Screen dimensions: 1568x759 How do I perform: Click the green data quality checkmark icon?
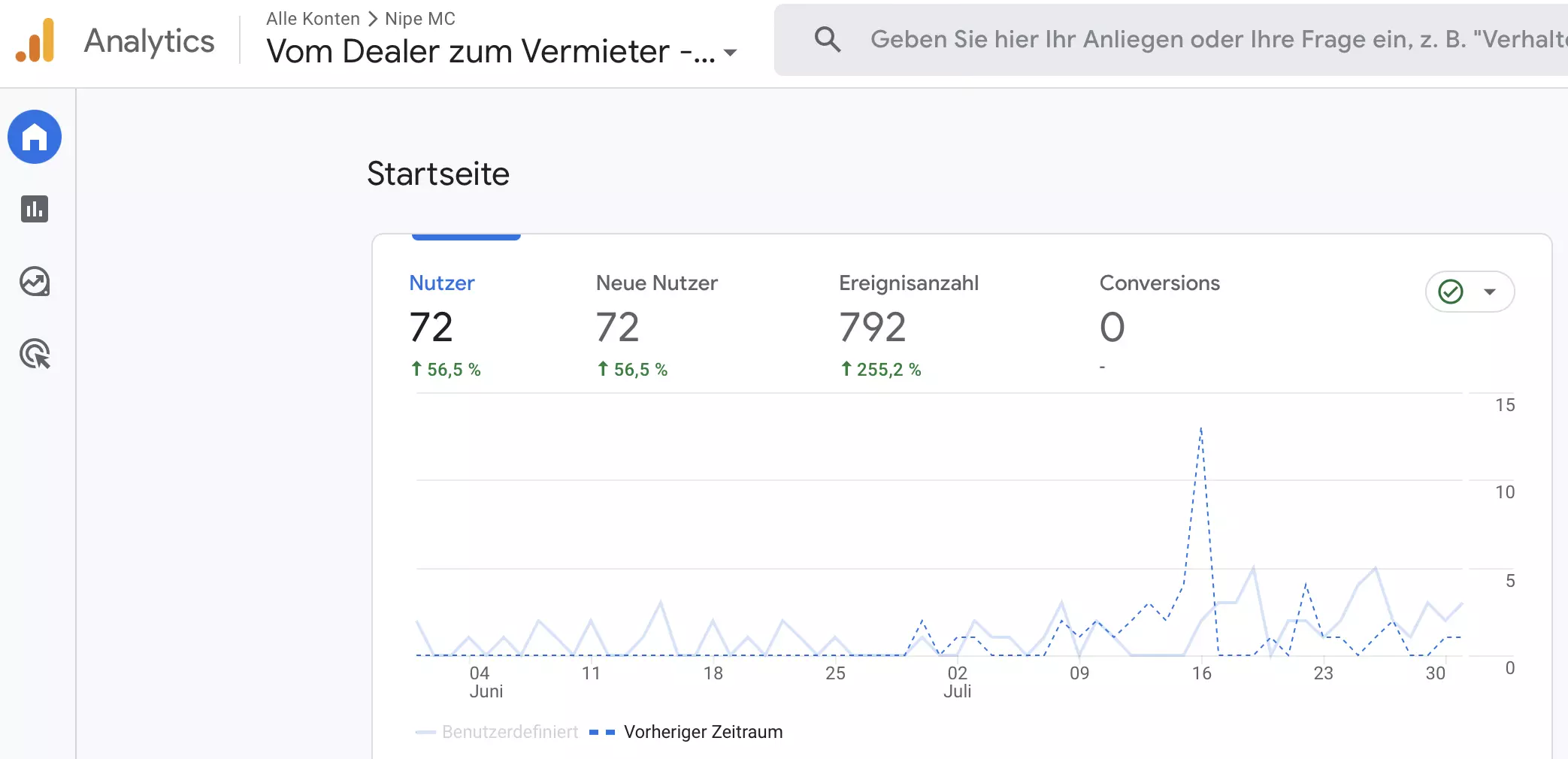[1451, 292]
